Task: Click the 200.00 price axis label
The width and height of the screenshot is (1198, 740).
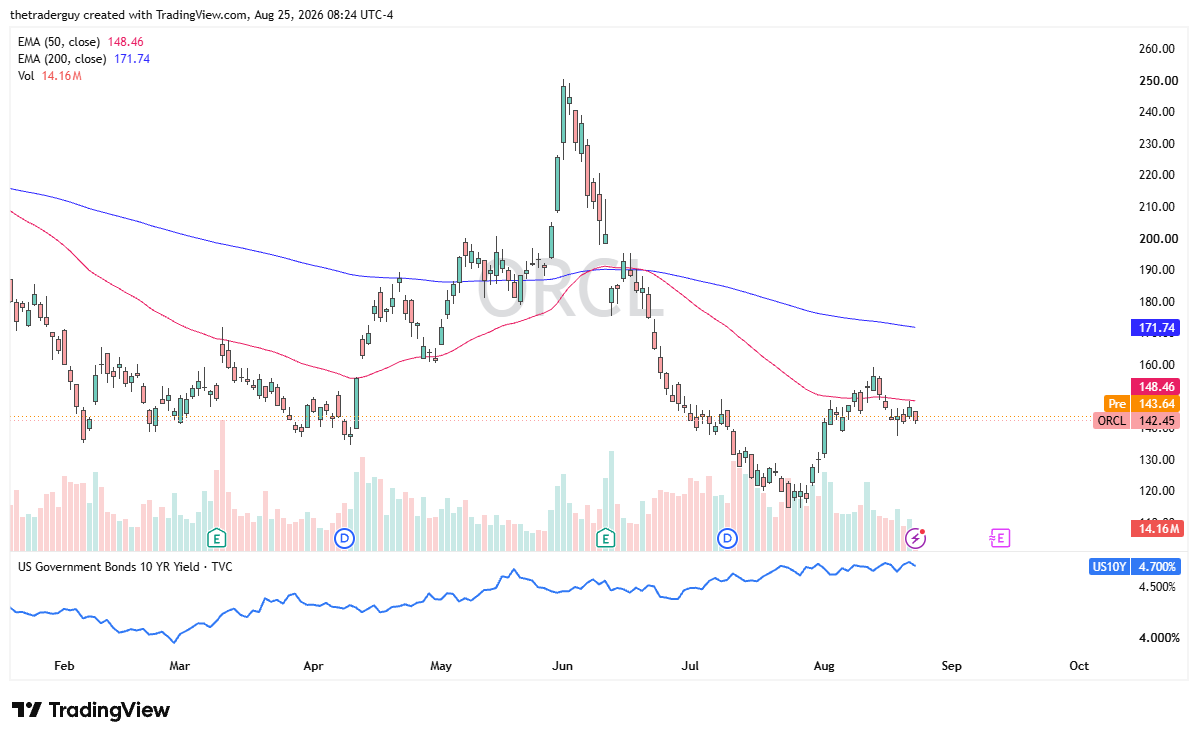Action: (x=1158, y=238)
